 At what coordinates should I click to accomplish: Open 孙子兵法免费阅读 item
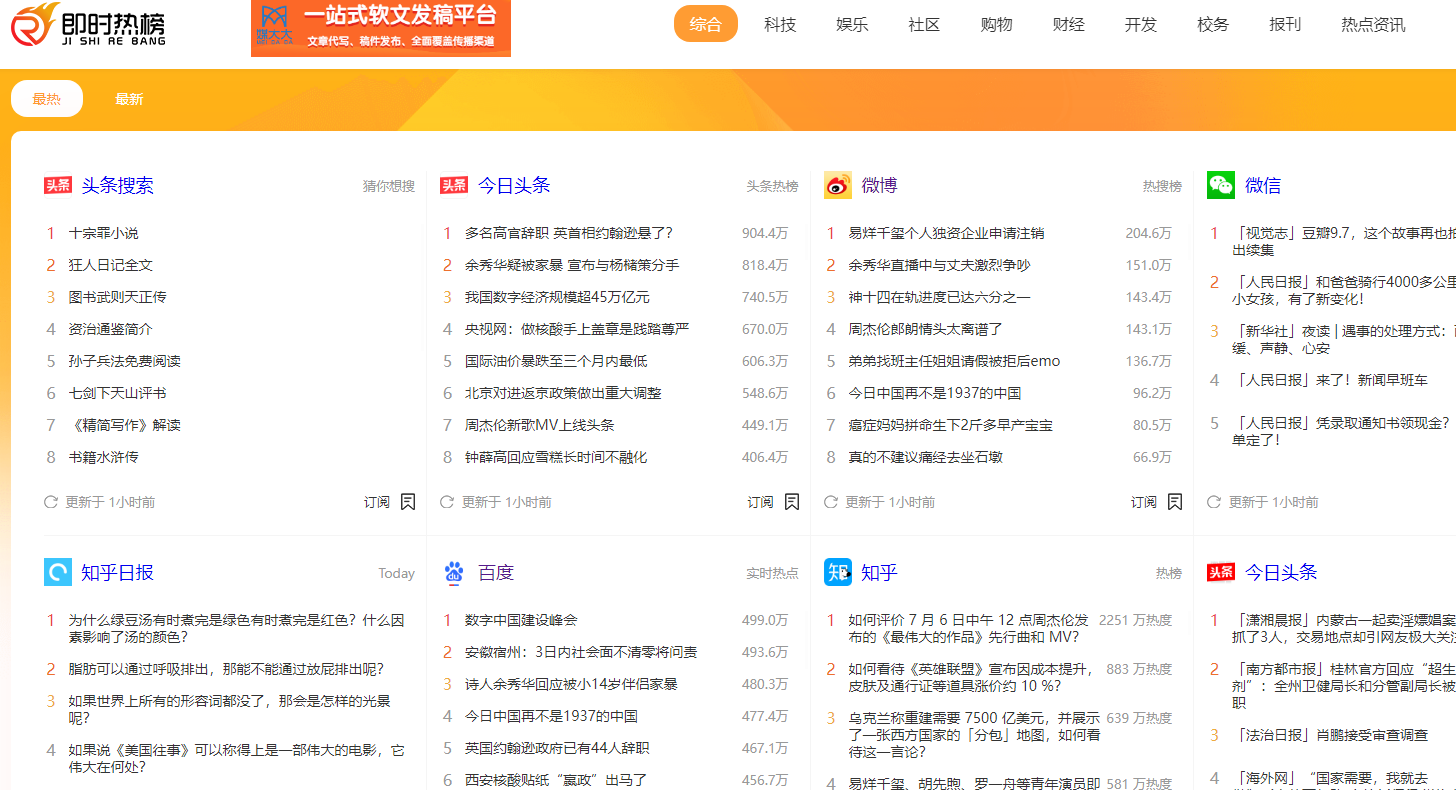125,361
